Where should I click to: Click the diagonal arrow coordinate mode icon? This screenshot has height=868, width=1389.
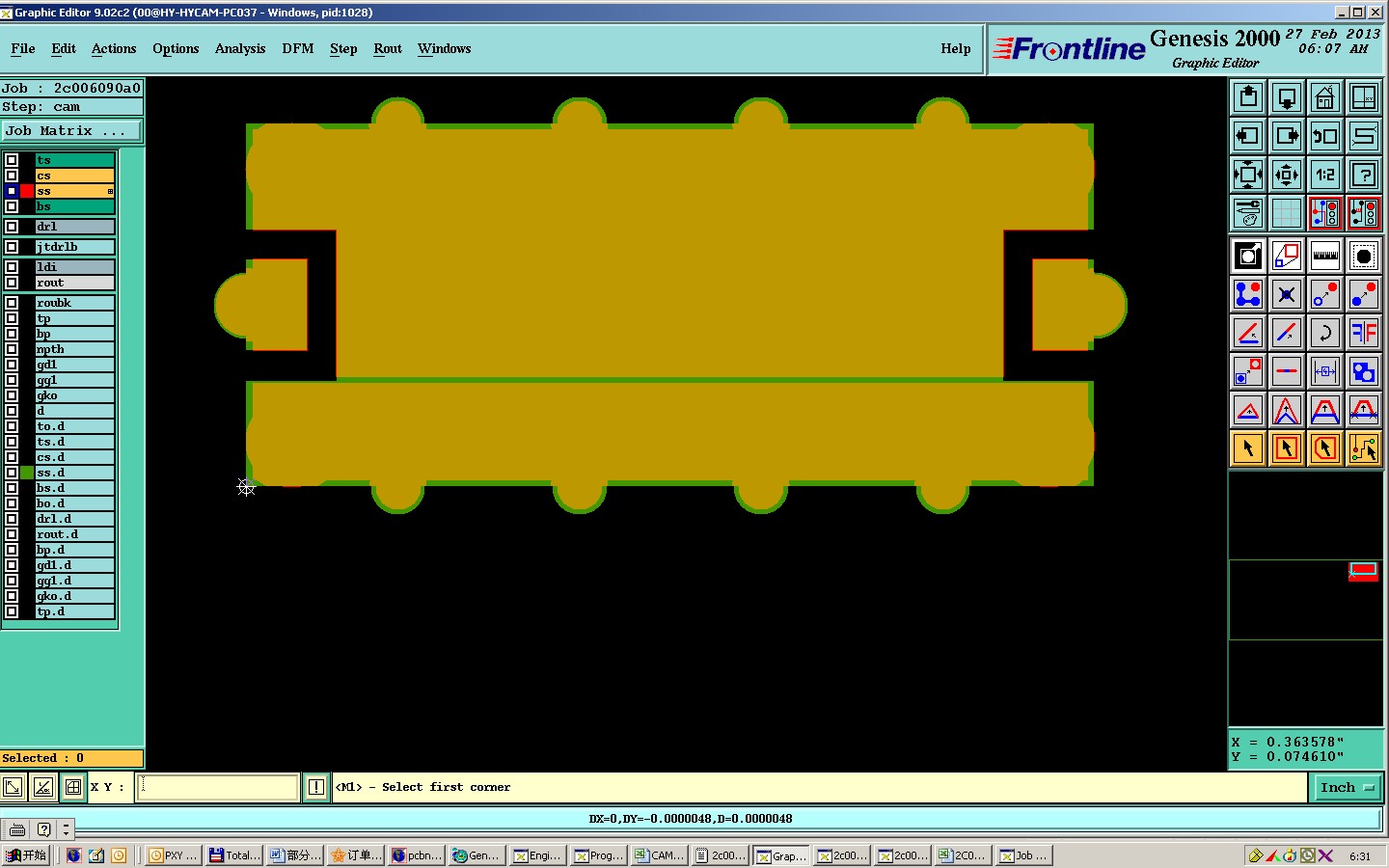click(13, 787)
